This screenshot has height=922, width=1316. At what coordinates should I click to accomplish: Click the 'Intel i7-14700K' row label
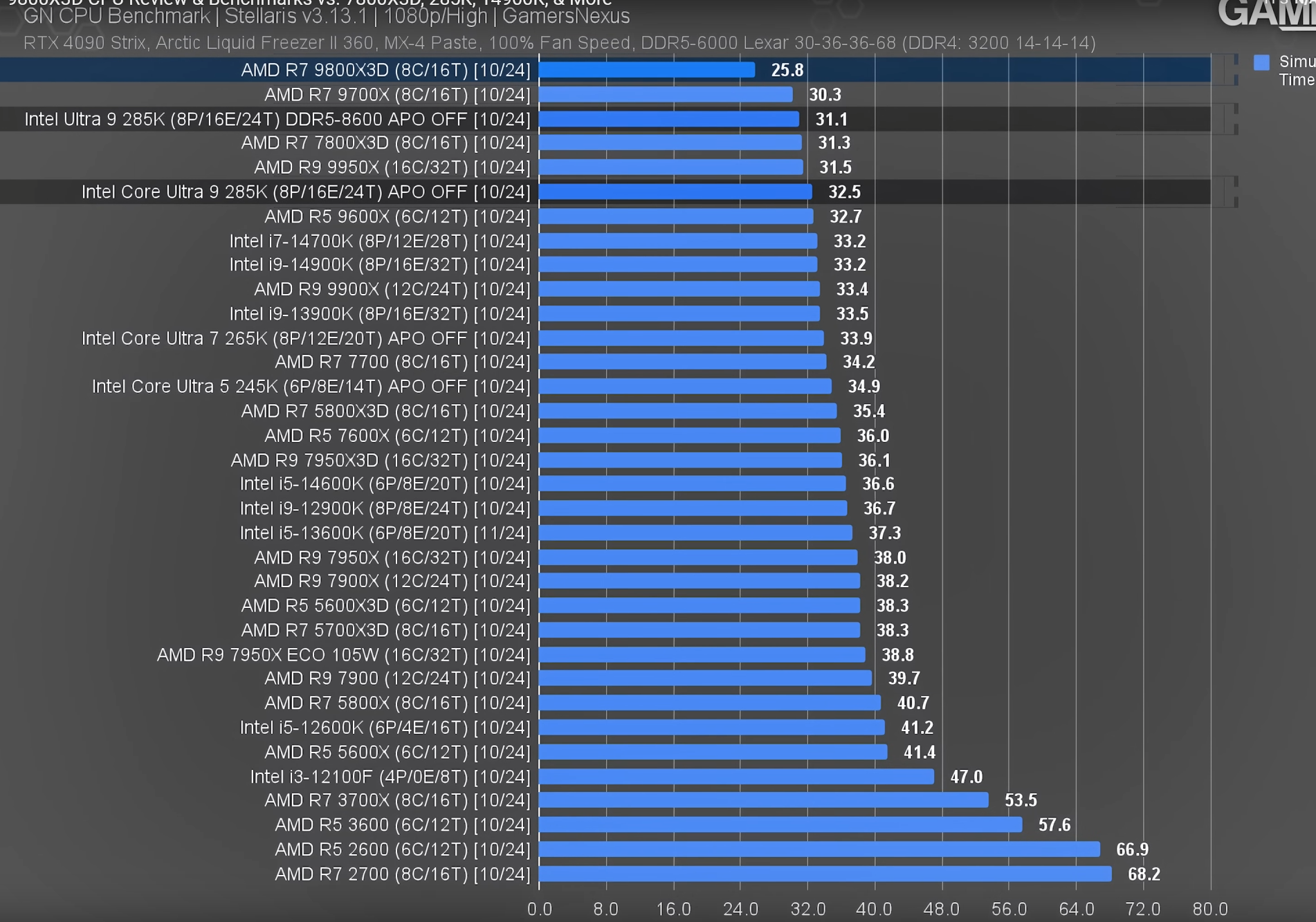(x=380, y=241)
